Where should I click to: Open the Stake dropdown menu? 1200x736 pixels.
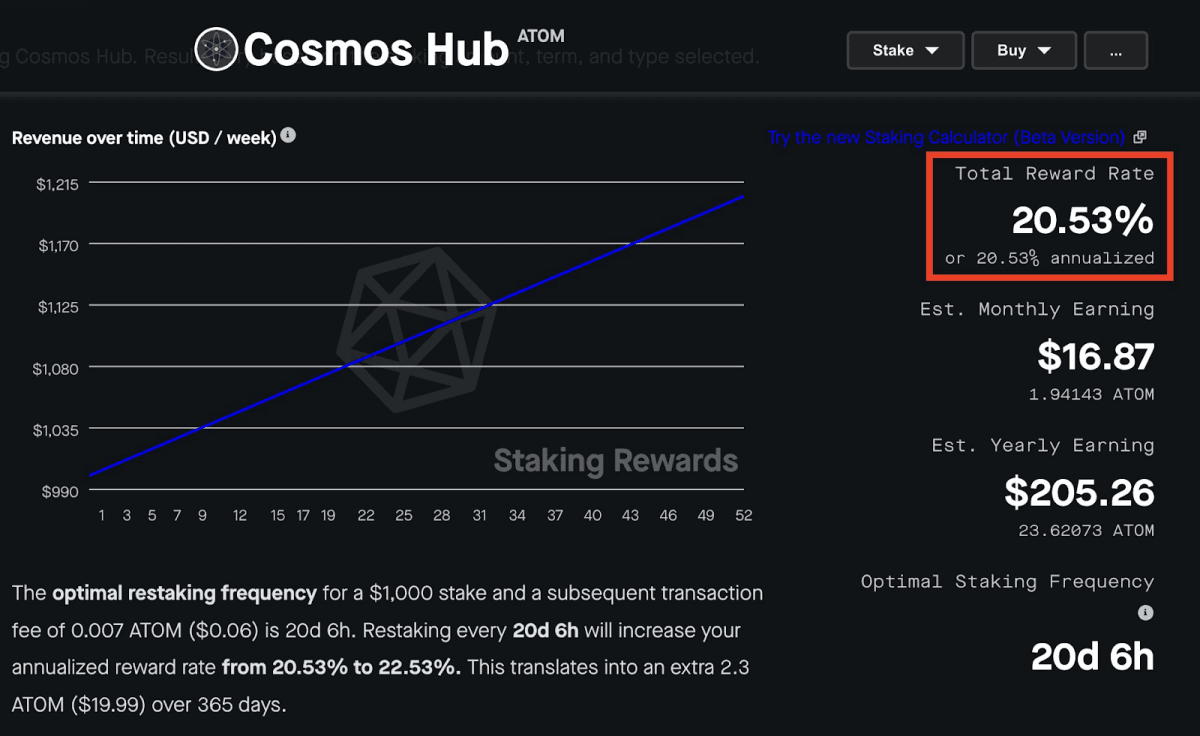(x=905, y=50)
